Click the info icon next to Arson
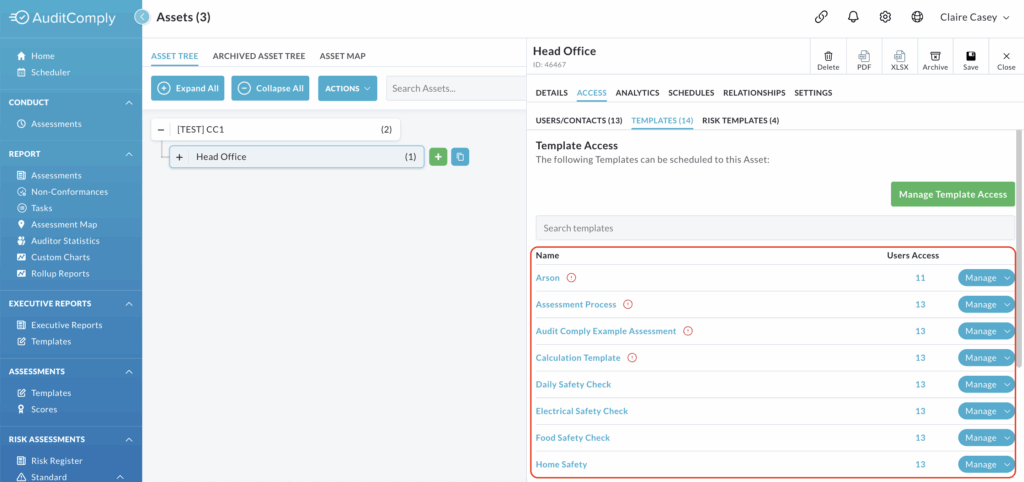Viewport: 1024px width, 482px height. (572, 278)
